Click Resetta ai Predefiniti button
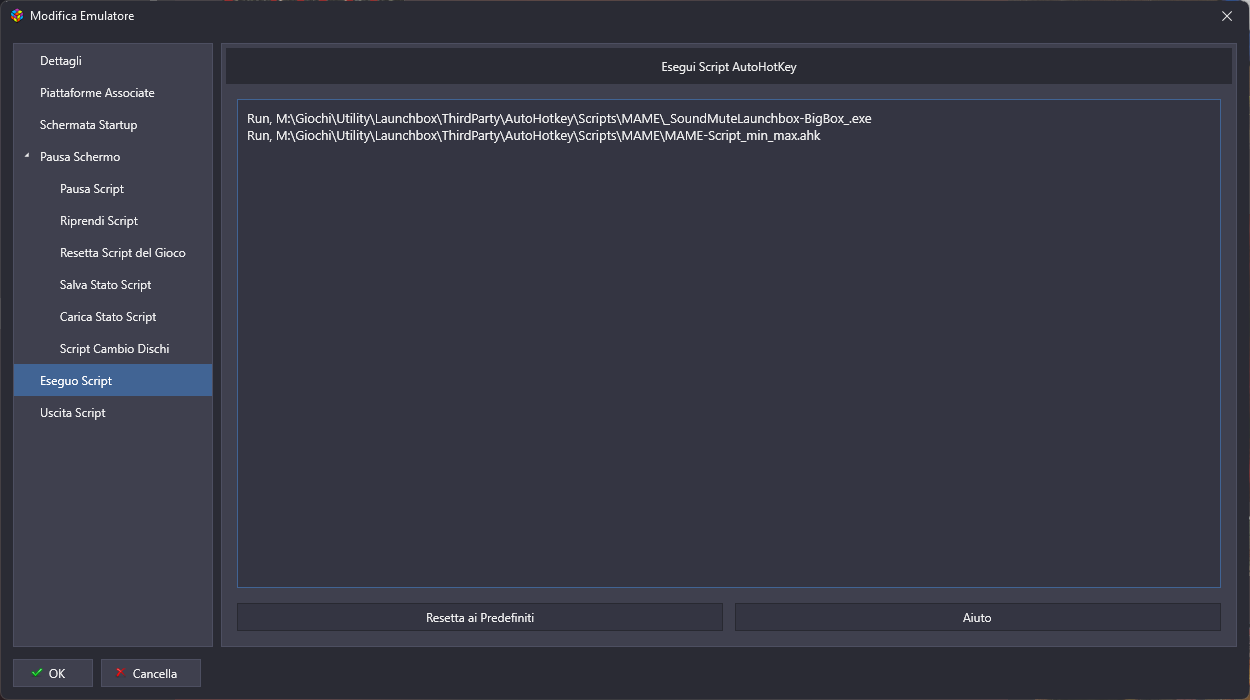Image resolution: width=1250 pixels, height=700 pixels. click(x=480, y=617)
